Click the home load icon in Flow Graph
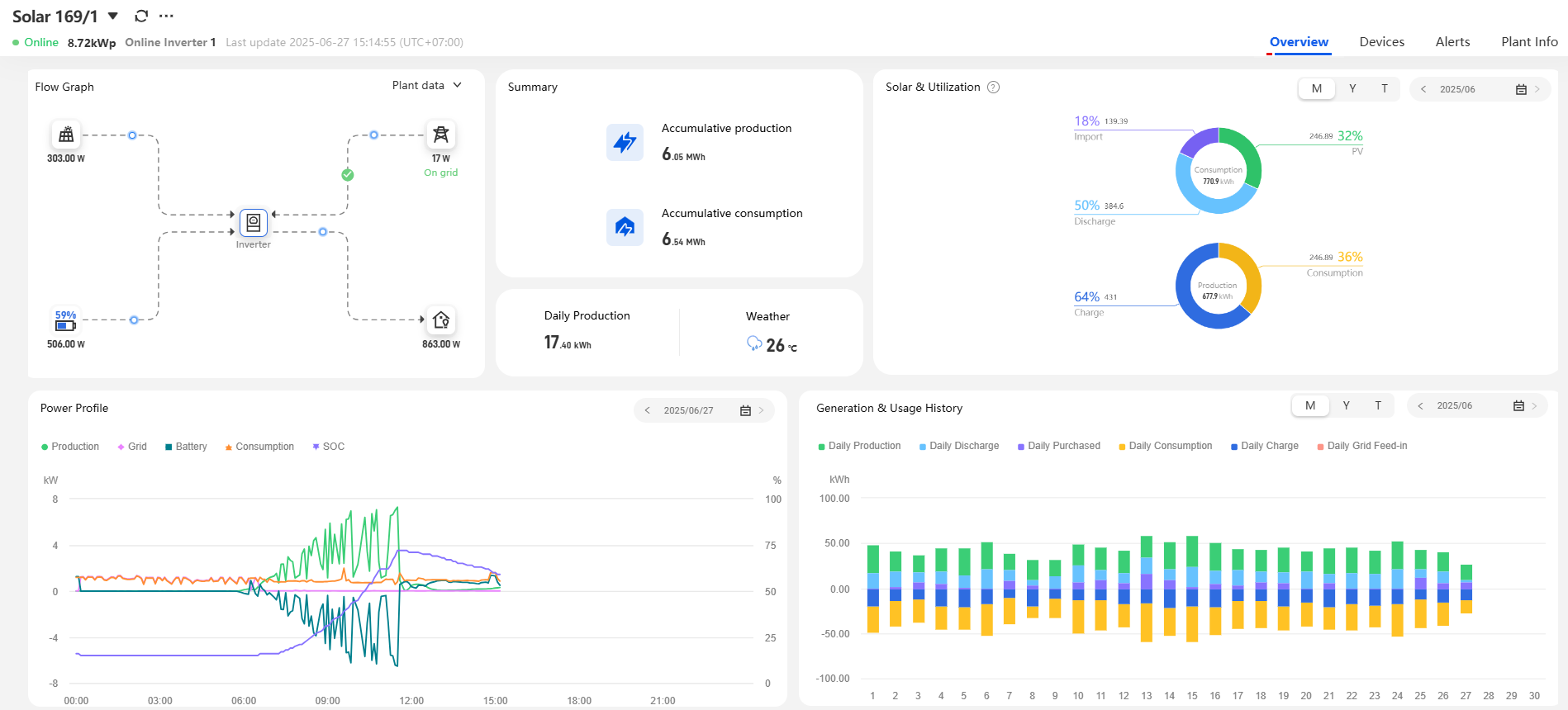The image size is (1568, 710). tap(440, 319)
